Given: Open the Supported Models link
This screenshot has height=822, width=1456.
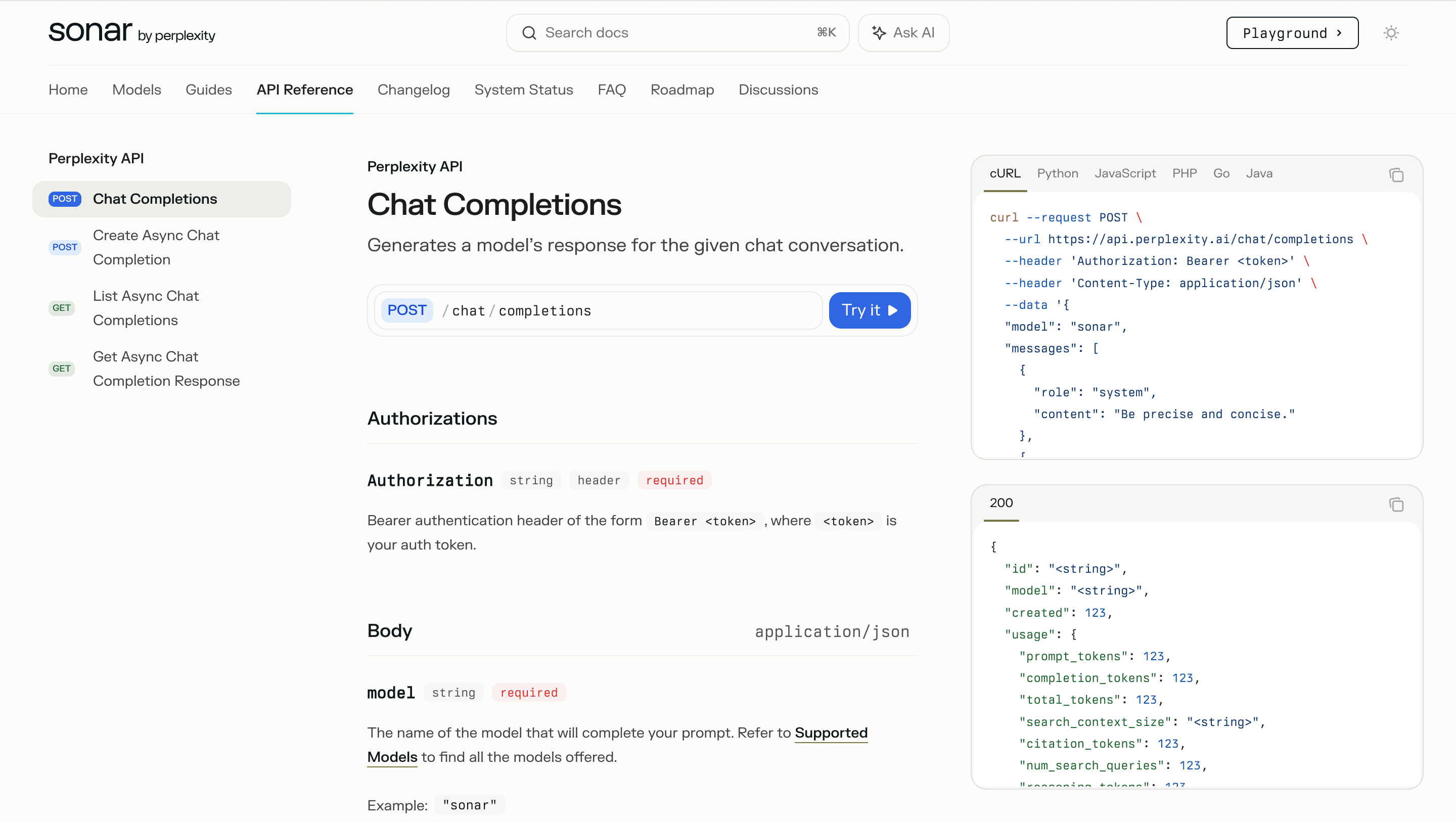Looking at the screenshot, I should pyautogui.click(x=830, y=733).
